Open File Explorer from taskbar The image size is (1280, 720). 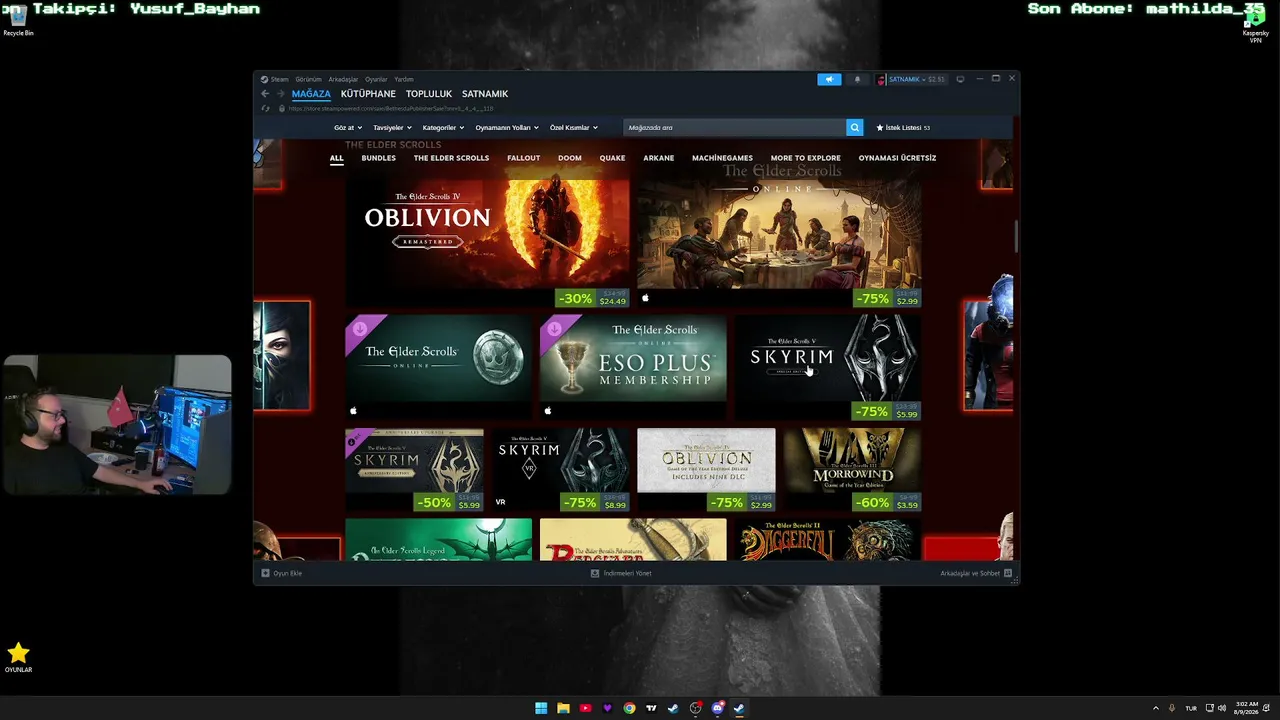click(563, 708)
